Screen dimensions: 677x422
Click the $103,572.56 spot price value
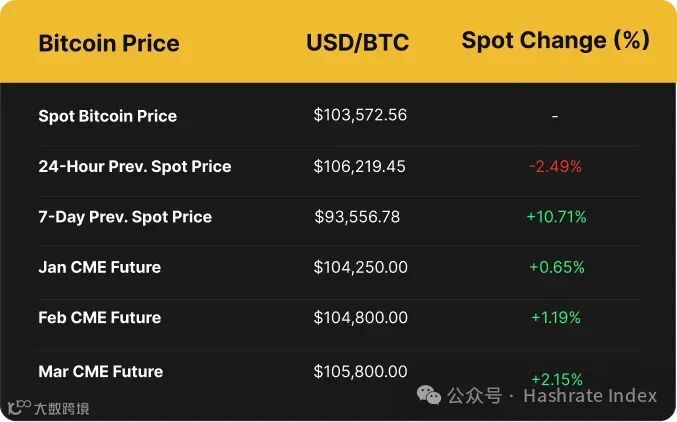click(x=360, y=115)
